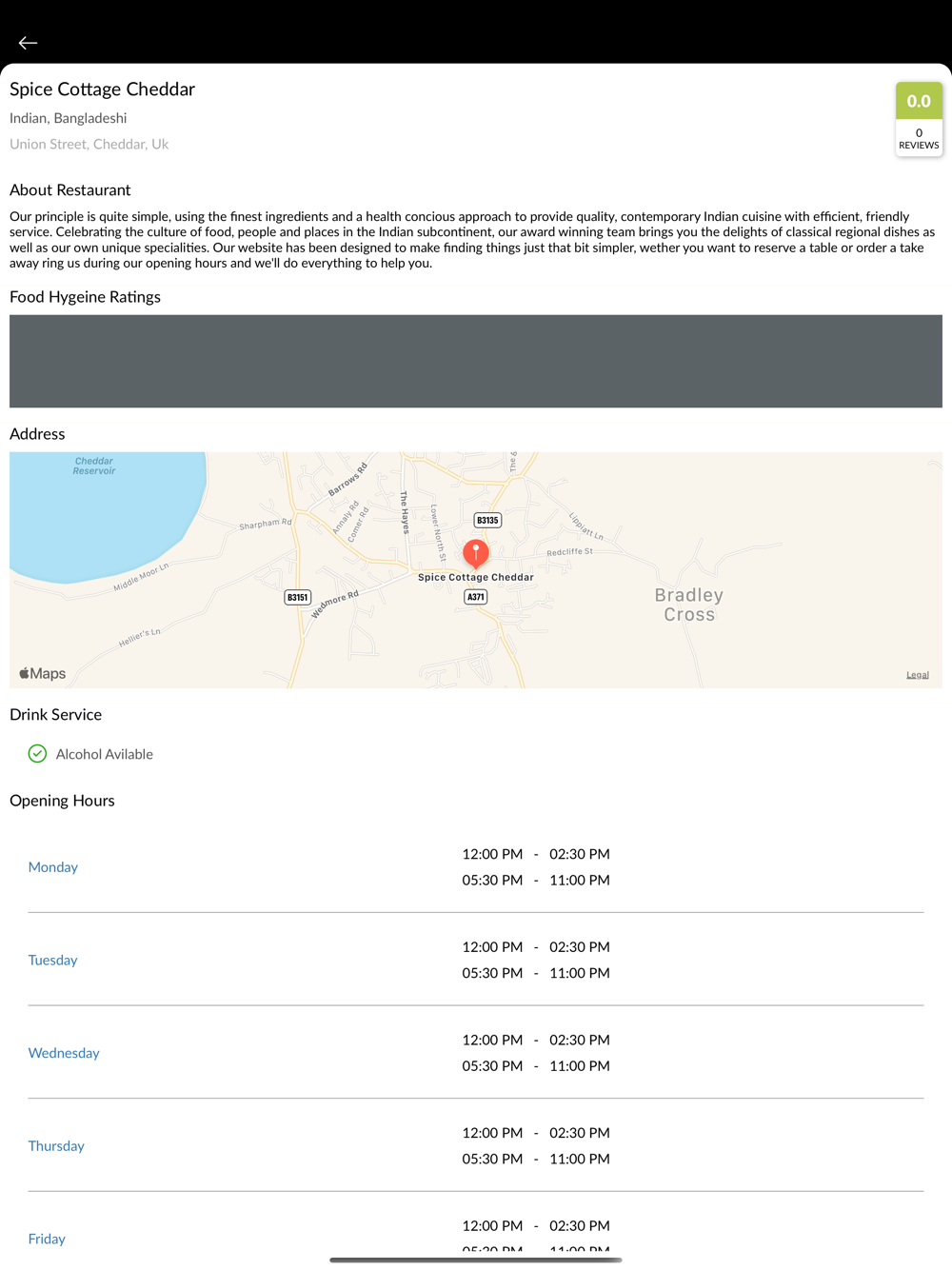Screen dimensions: 952x1270
Task: Tap the Barrows Rd label on map
Action: click(347, 479)
